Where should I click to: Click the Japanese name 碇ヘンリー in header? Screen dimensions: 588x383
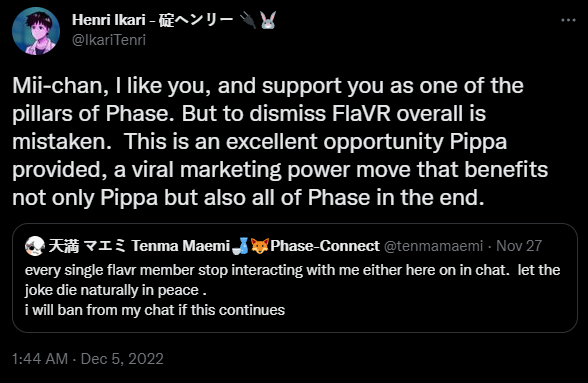pos(196,20)
